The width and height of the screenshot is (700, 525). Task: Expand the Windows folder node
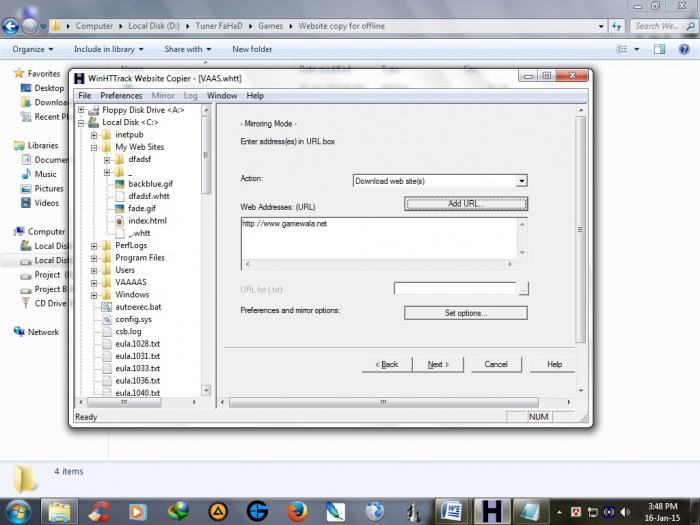[94, 295]
